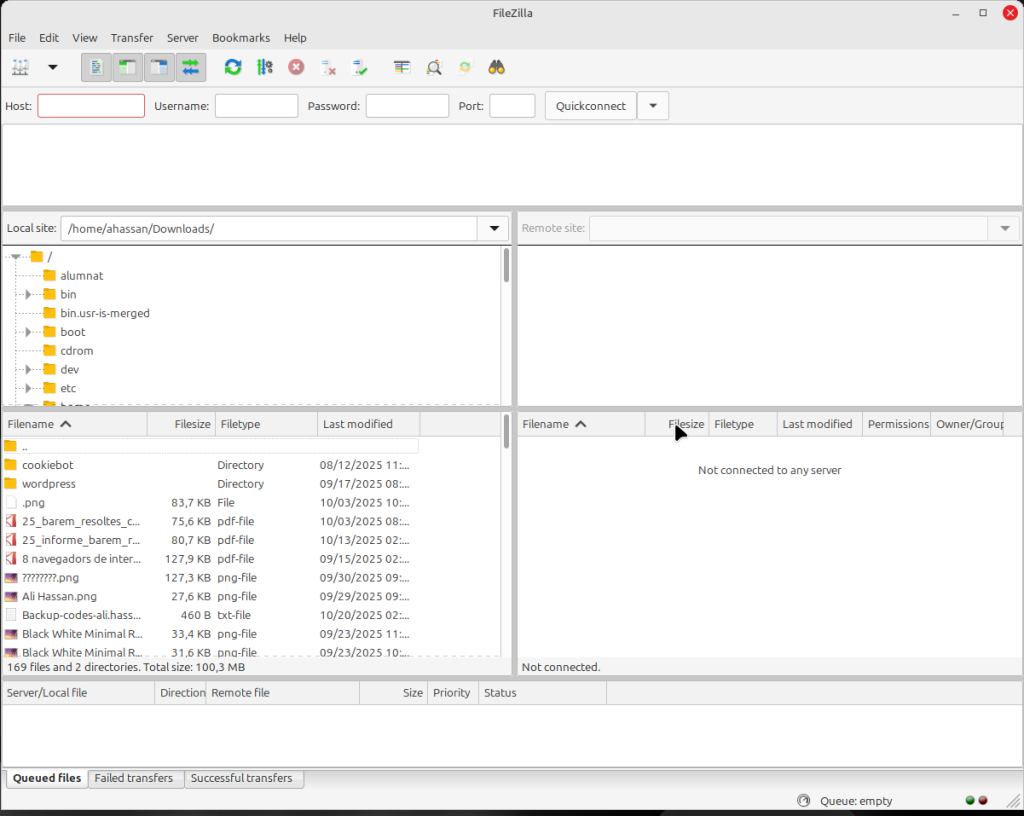Open the directory listing filters icon
The width and height of the screenshot is (1024, 816).
tap(402, 67)
